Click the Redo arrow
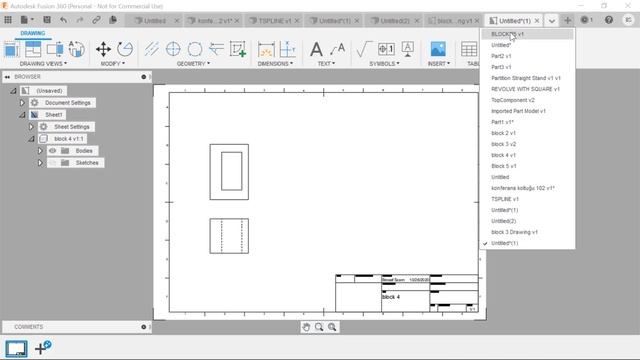Image resolution: width=640 pixels, height=360 pixels. [80, 20]
